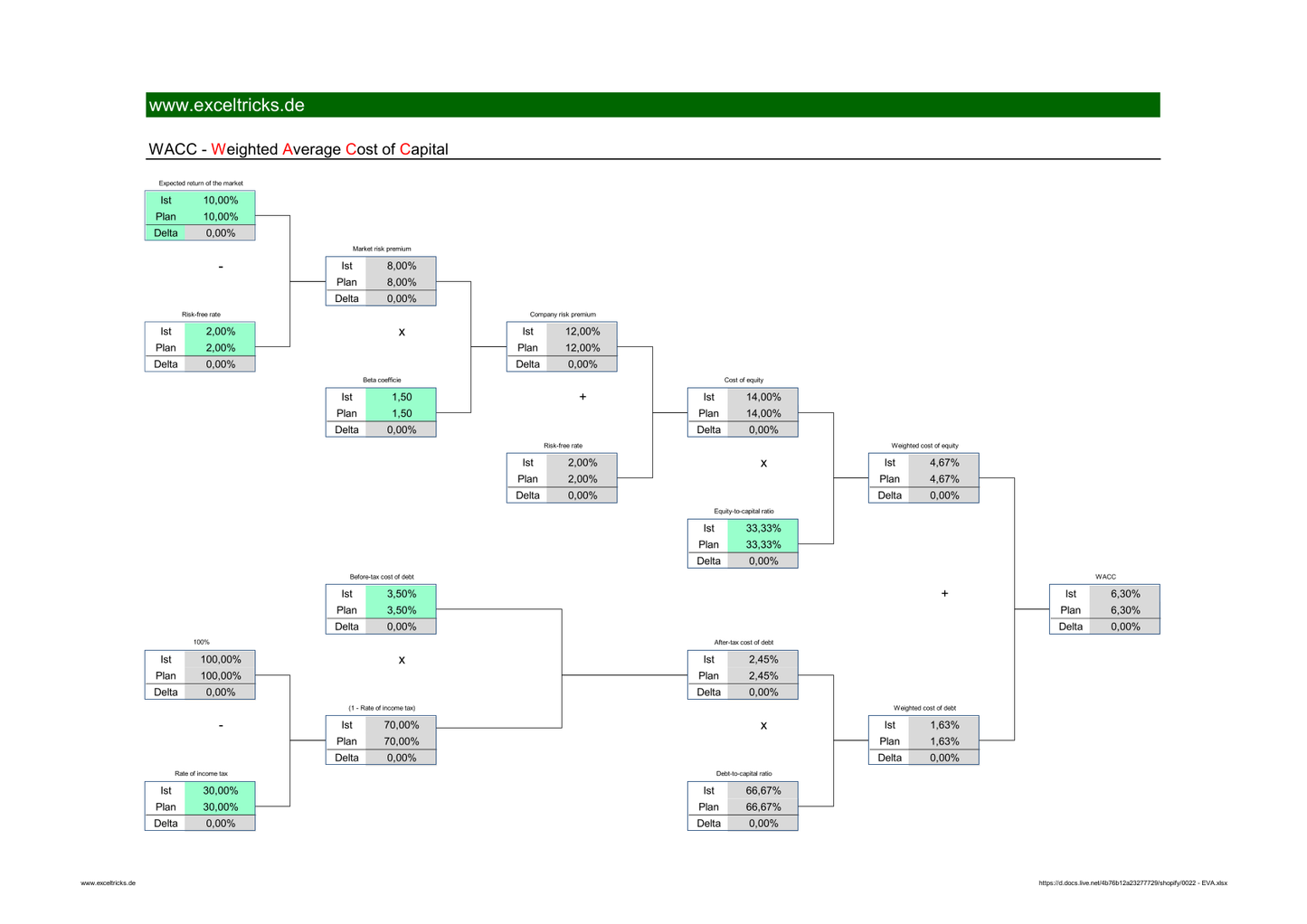Click the Rate of income tax Plan cell
1307x924 pixels.
tap(220, 806)
